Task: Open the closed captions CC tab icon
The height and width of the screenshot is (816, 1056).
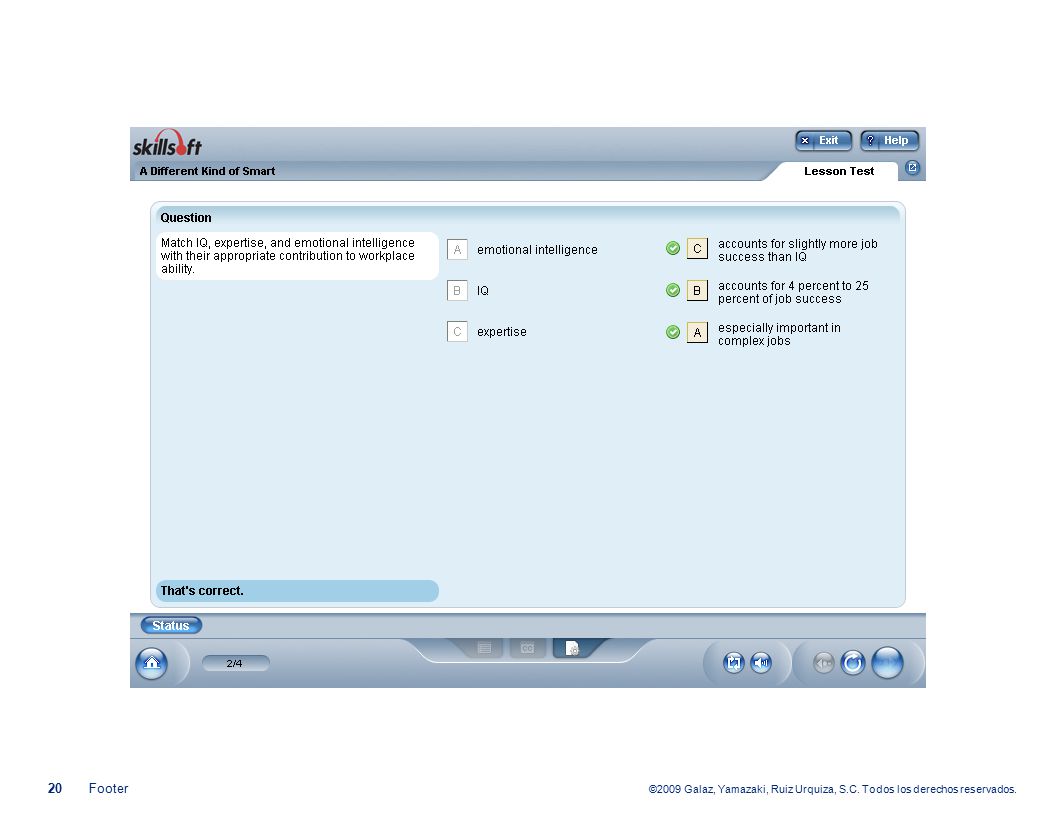Action: click(x=527, y=648)
